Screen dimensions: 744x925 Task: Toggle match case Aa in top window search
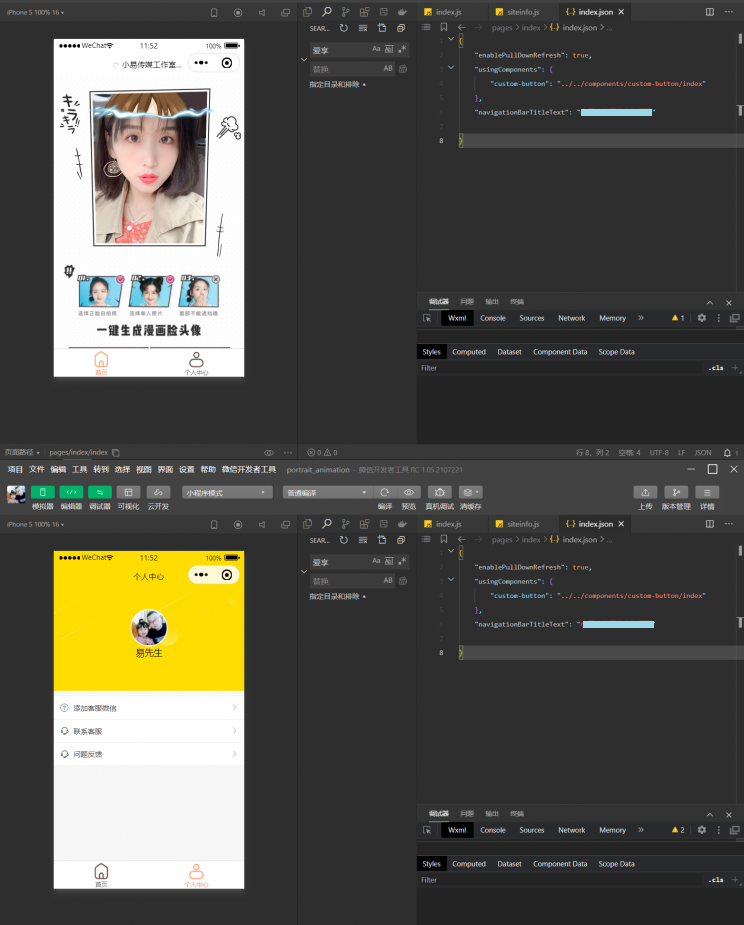[376, 49]
